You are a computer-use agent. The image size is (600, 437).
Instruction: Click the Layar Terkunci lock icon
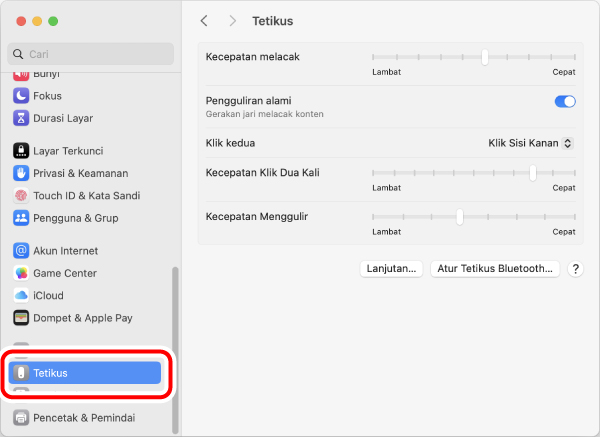pos(21,151)
